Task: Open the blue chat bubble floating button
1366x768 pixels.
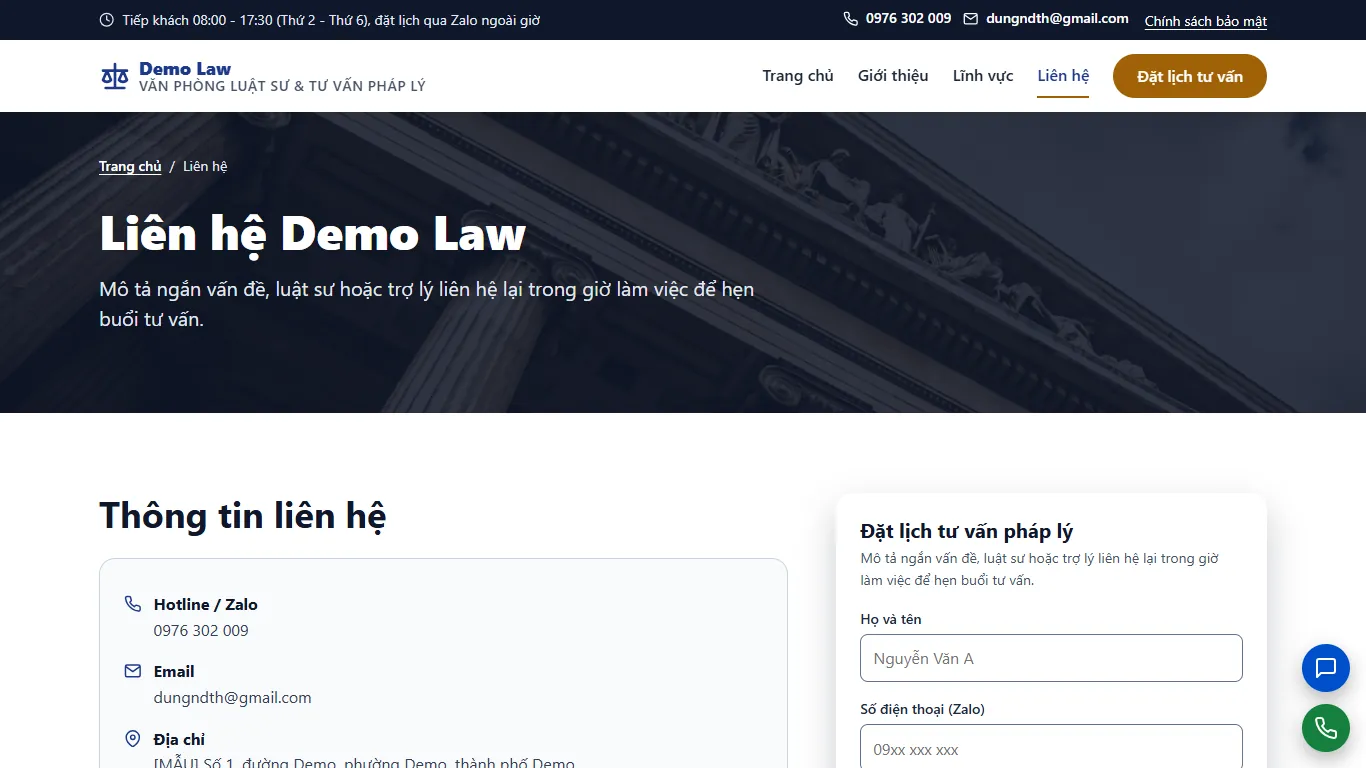Action: click(1326, 668)
